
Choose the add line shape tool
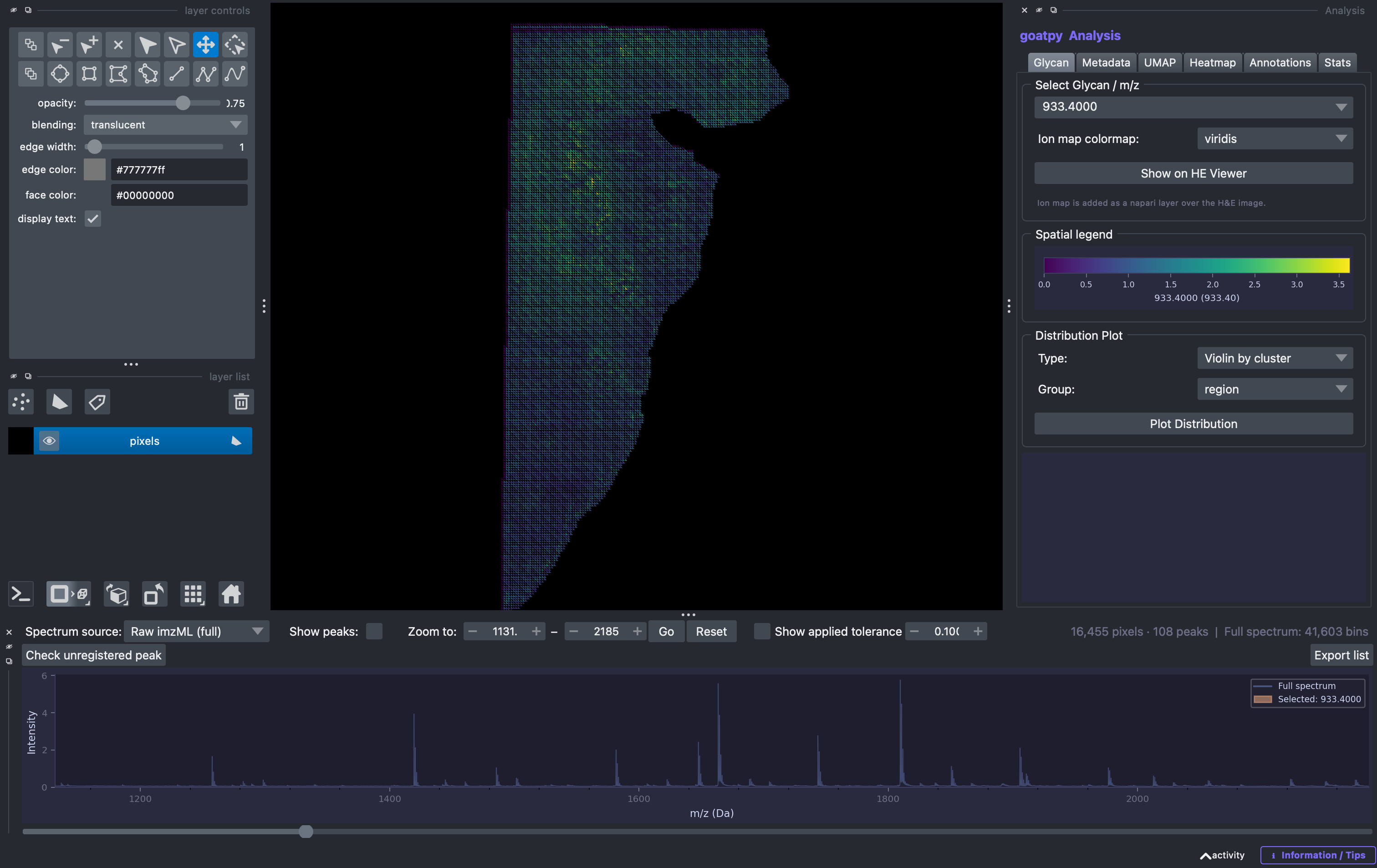(177, 74)
